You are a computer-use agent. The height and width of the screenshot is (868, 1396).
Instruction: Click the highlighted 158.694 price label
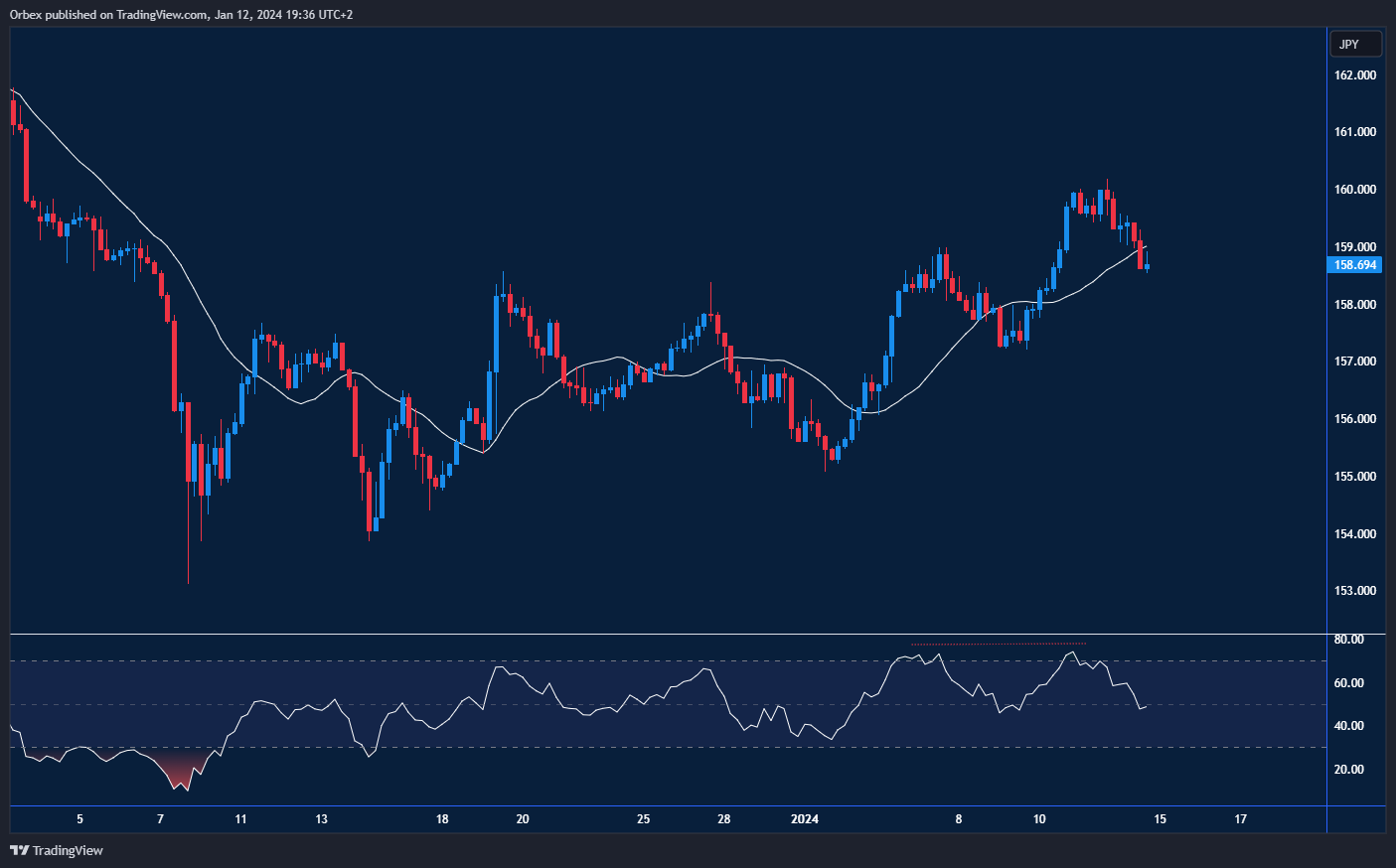coord(1354,265)
